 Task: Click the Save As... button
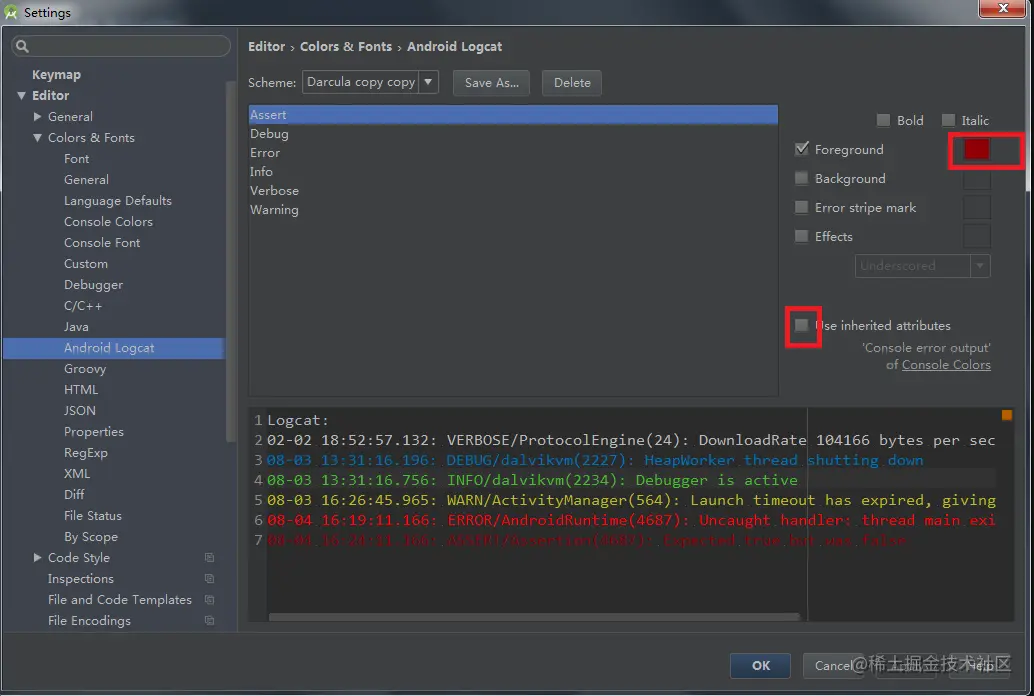click(491, 82)
